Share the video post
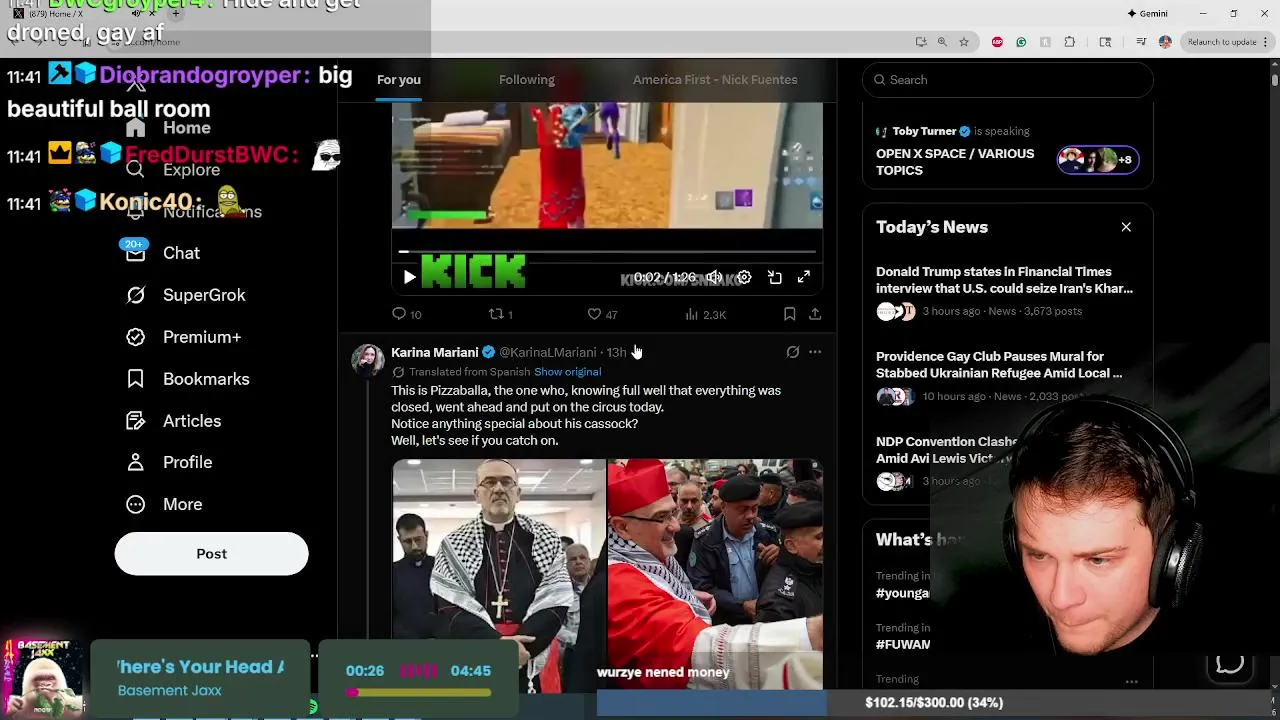 (x=815, y=314)
